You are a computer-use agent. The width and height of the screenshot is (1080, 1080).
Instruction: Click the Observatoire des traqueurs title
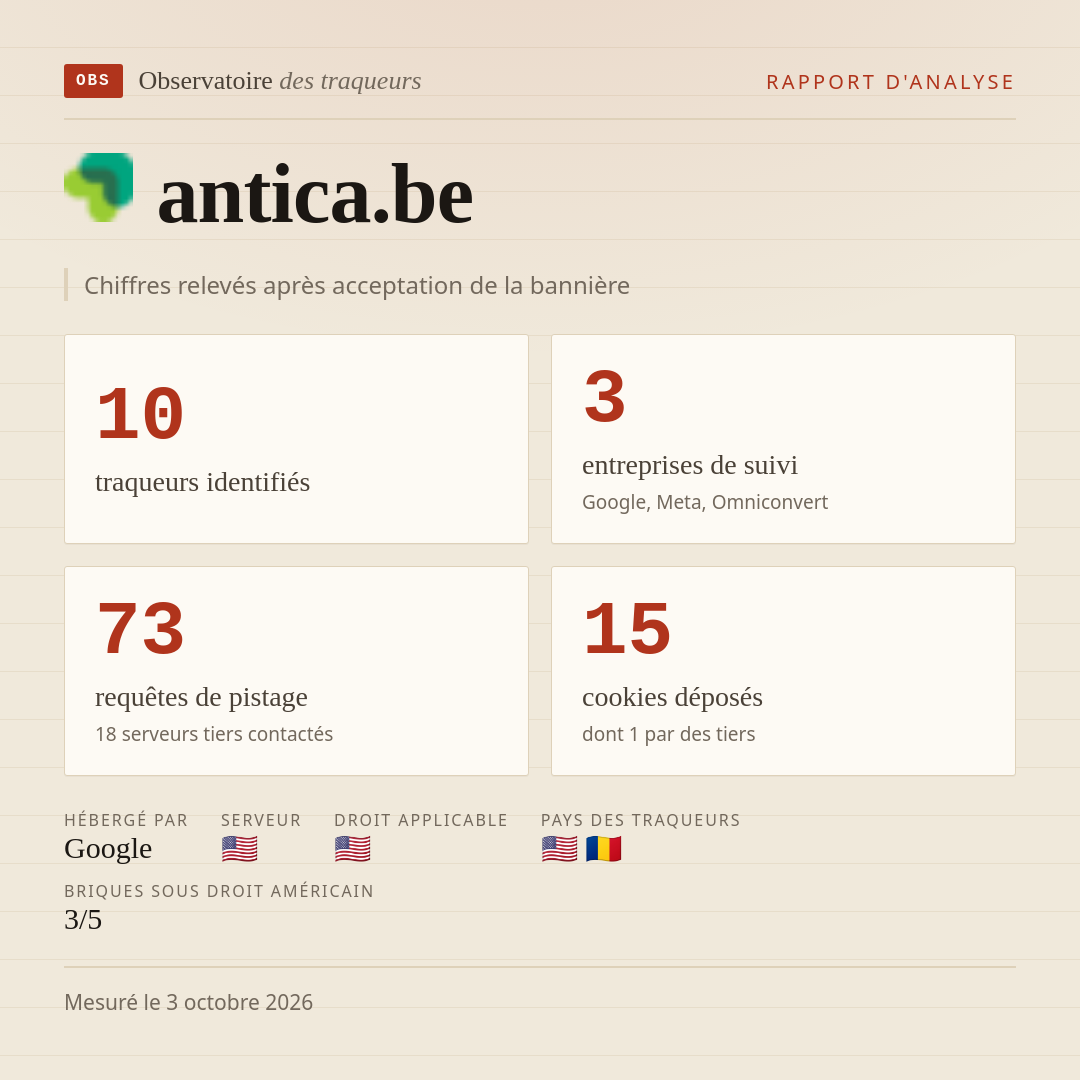(280, 81)
